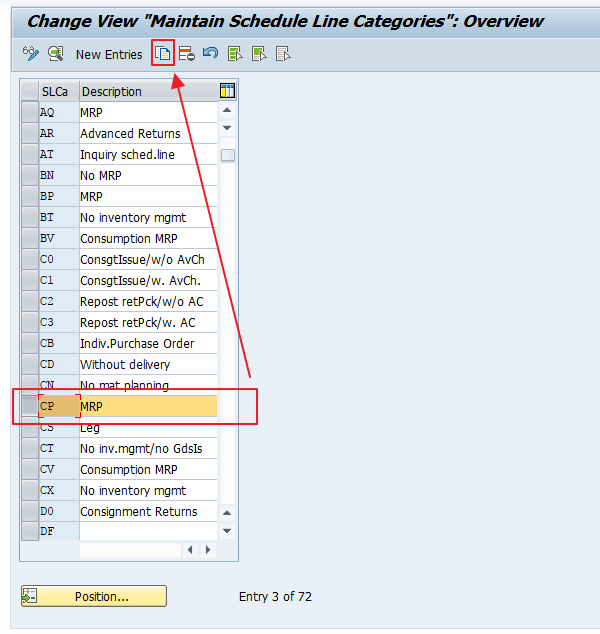Click the select-all corner header cell
Screen dimensions: 600x634
point(30,91)
